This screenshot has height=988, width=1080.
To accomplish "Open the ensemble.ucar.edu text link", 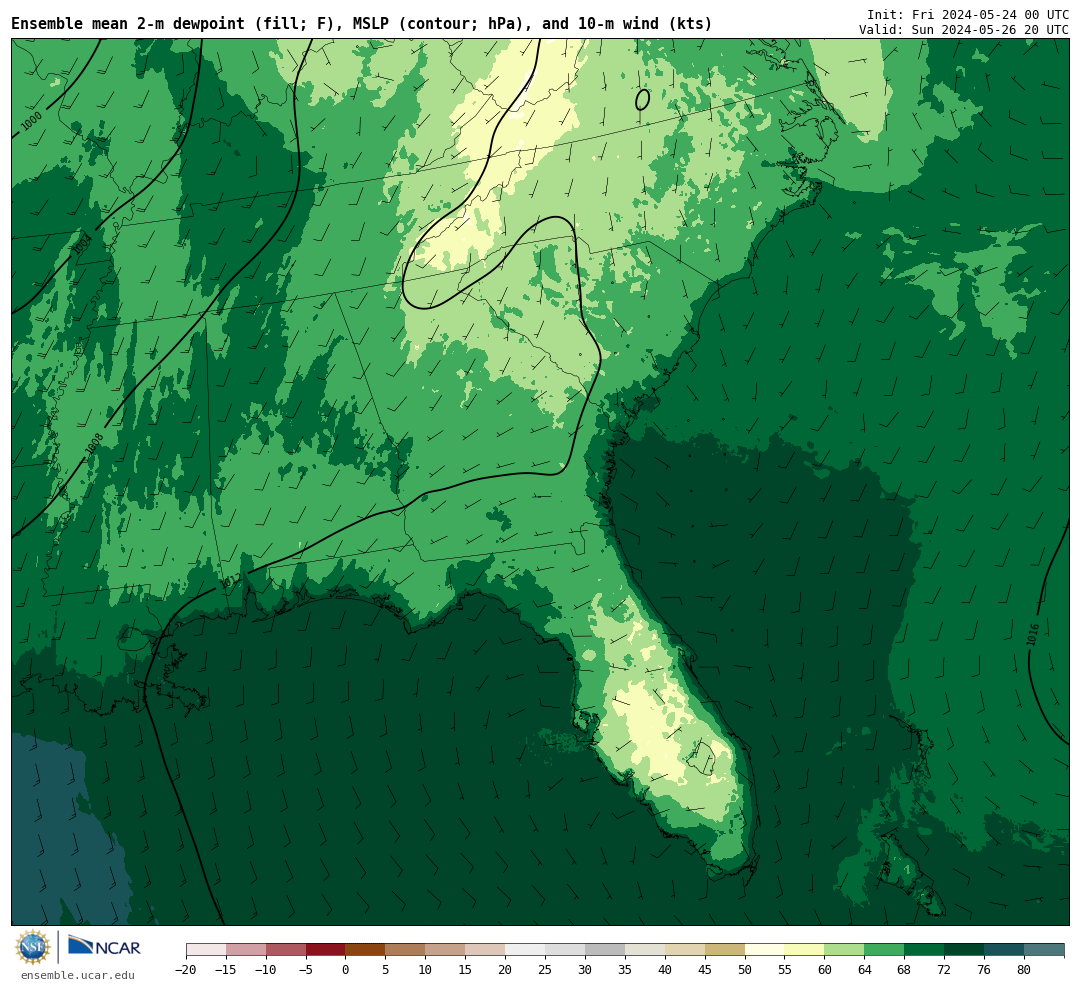I will click(x=78, y=975).
